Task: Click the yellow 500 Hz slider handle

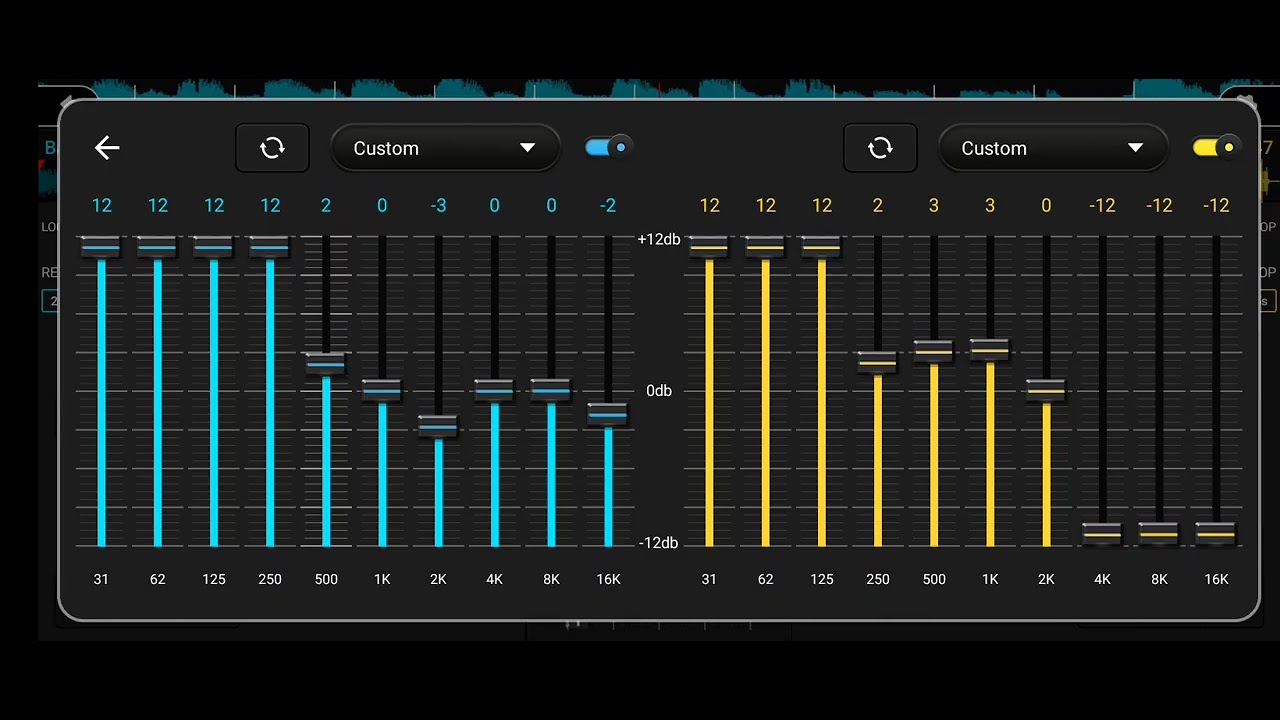Action: pyautogui.click(x=934, y=351)
